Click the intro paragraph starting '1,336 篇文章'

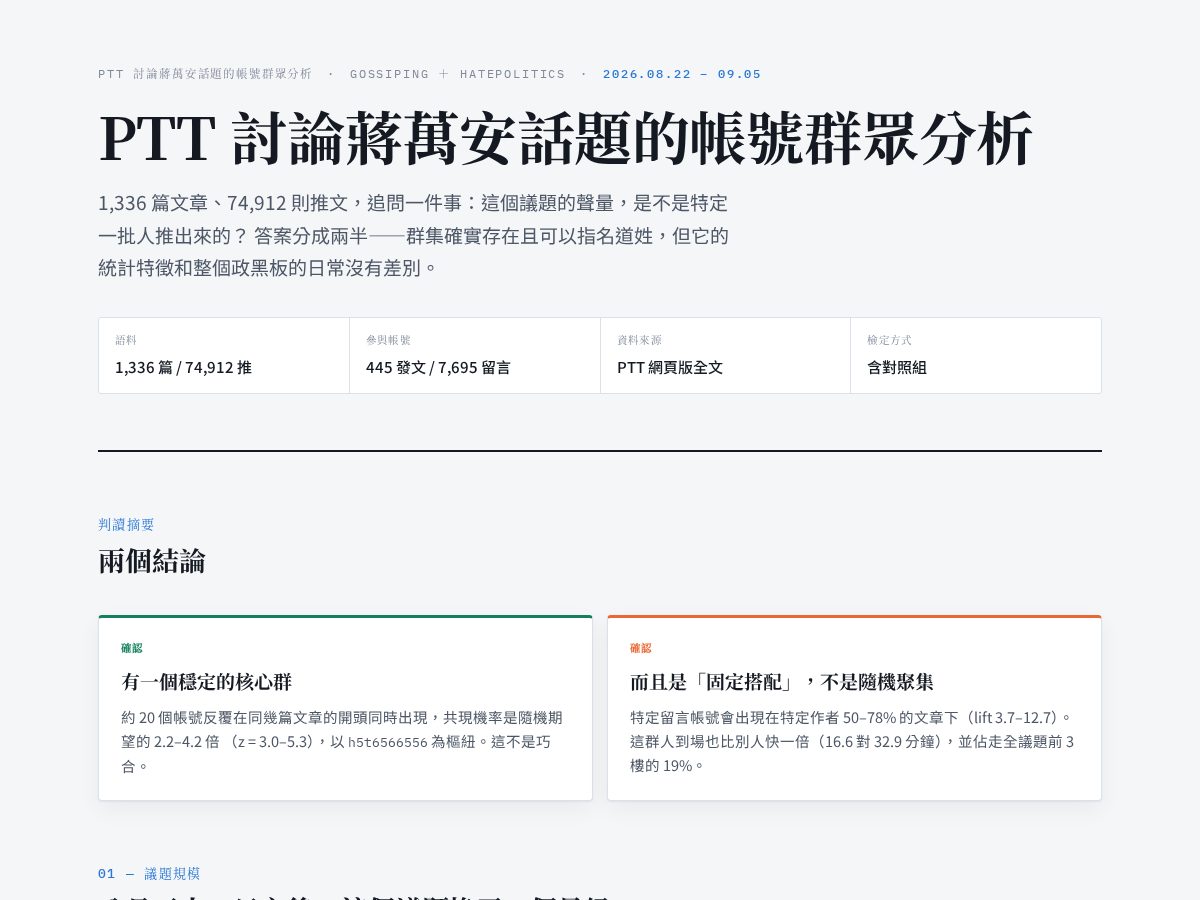coord(414,235)
